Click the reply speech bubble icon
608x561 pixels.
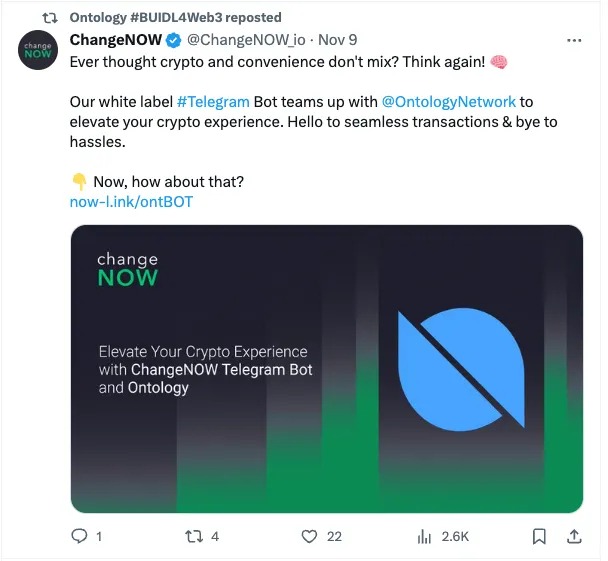81,537
